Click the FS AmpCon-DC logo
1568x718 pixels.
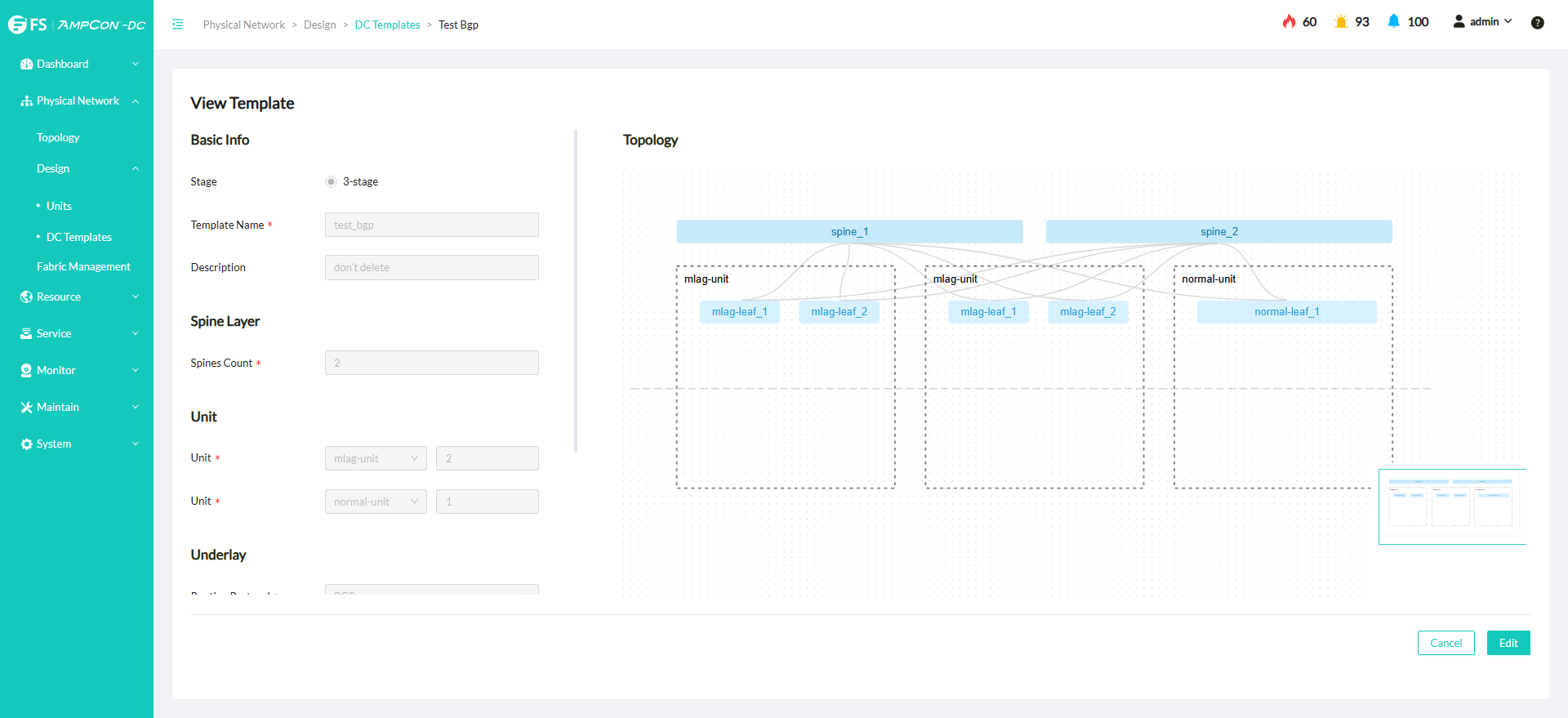pyautogui.click(x=77, y=25)
